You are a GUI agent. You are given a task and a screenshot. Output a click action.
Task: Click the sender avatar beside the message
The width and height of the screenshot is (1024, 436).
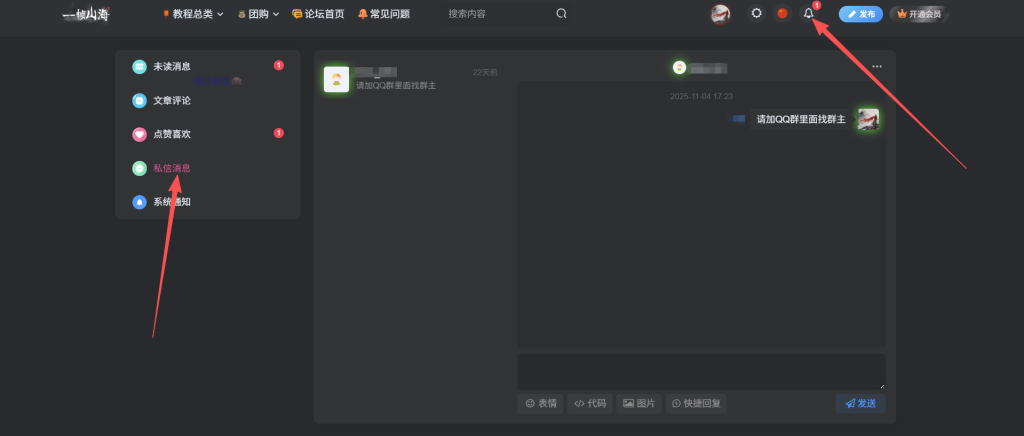pyautogui.click(x=868, y=119)
